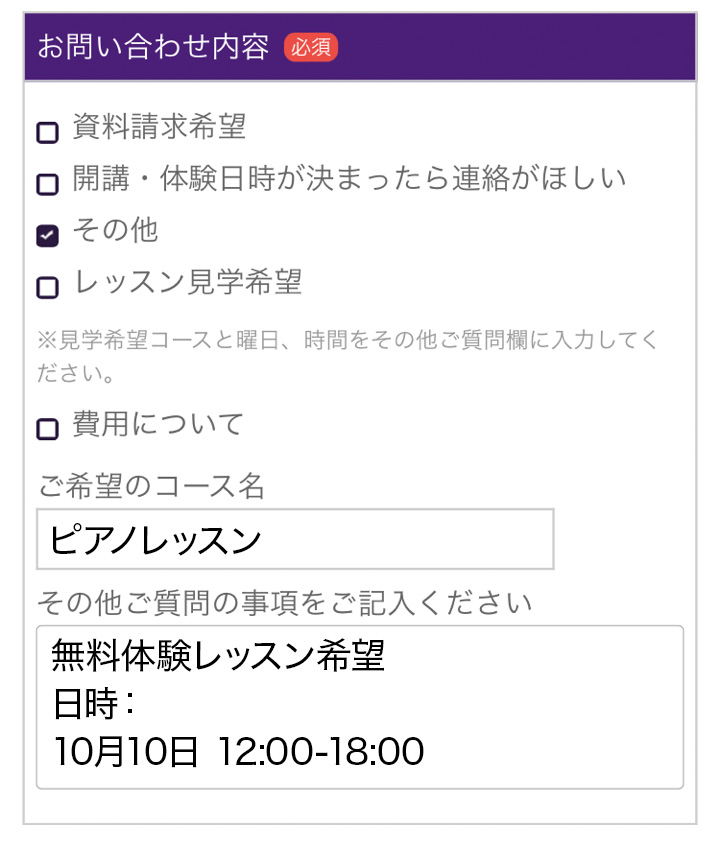Enable the レッスン見学希望 checkbox

point(47,287)
